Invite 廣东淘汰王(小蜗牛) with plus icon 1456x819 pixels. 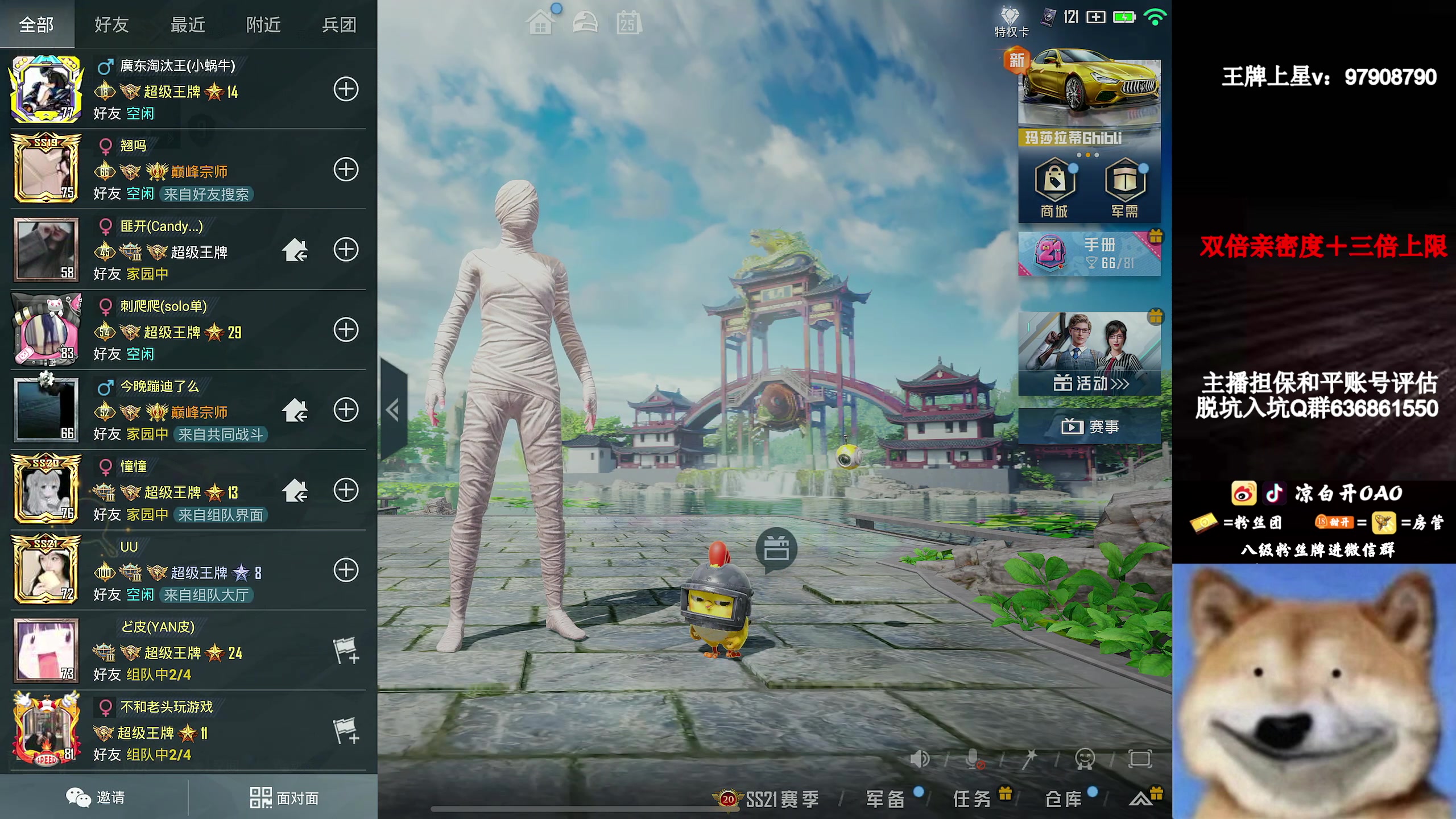pos(346,89)
